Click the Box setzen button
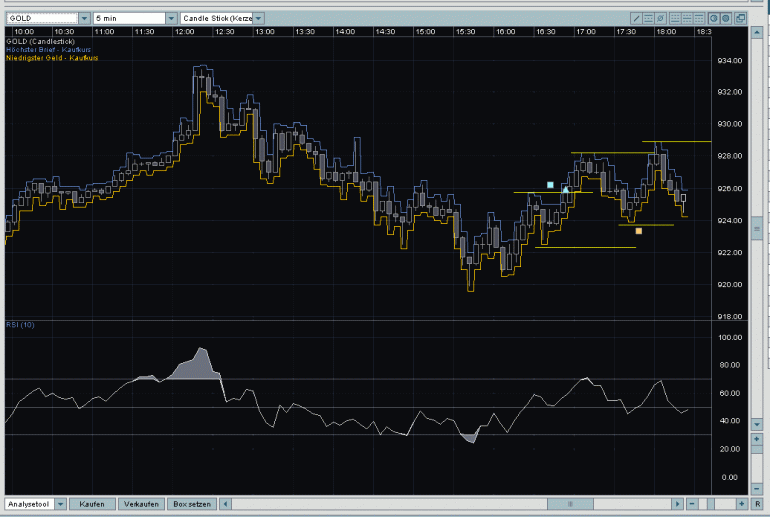The image size is (770, 517). [191, 504]
